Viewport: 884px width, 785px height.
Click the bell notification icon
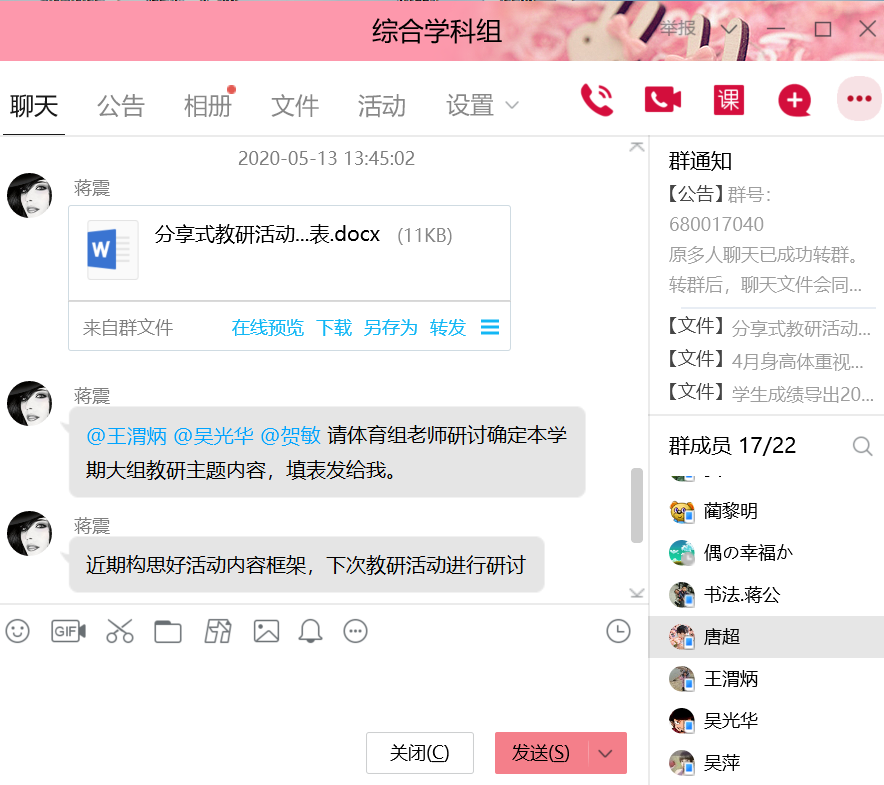pyautogui.click(x=310, y=631)
